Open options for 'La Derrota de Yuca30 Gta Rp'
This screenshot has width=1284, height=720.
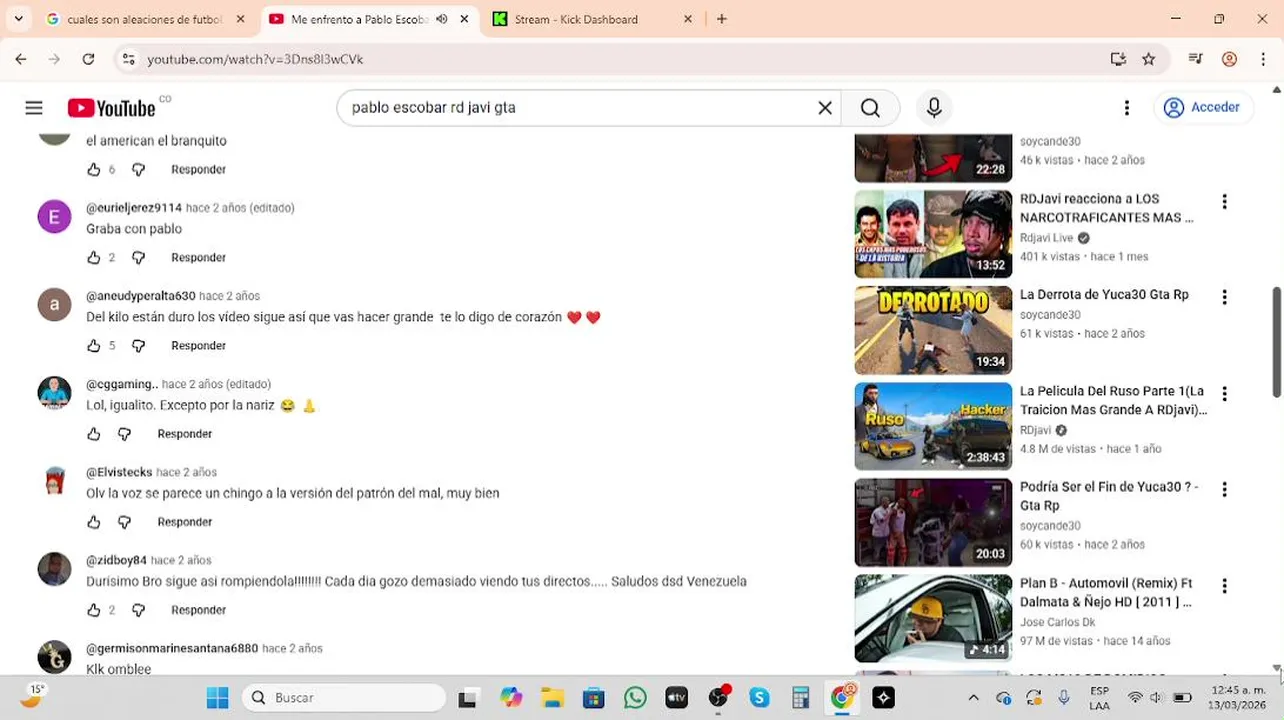tap(1224, 298)
